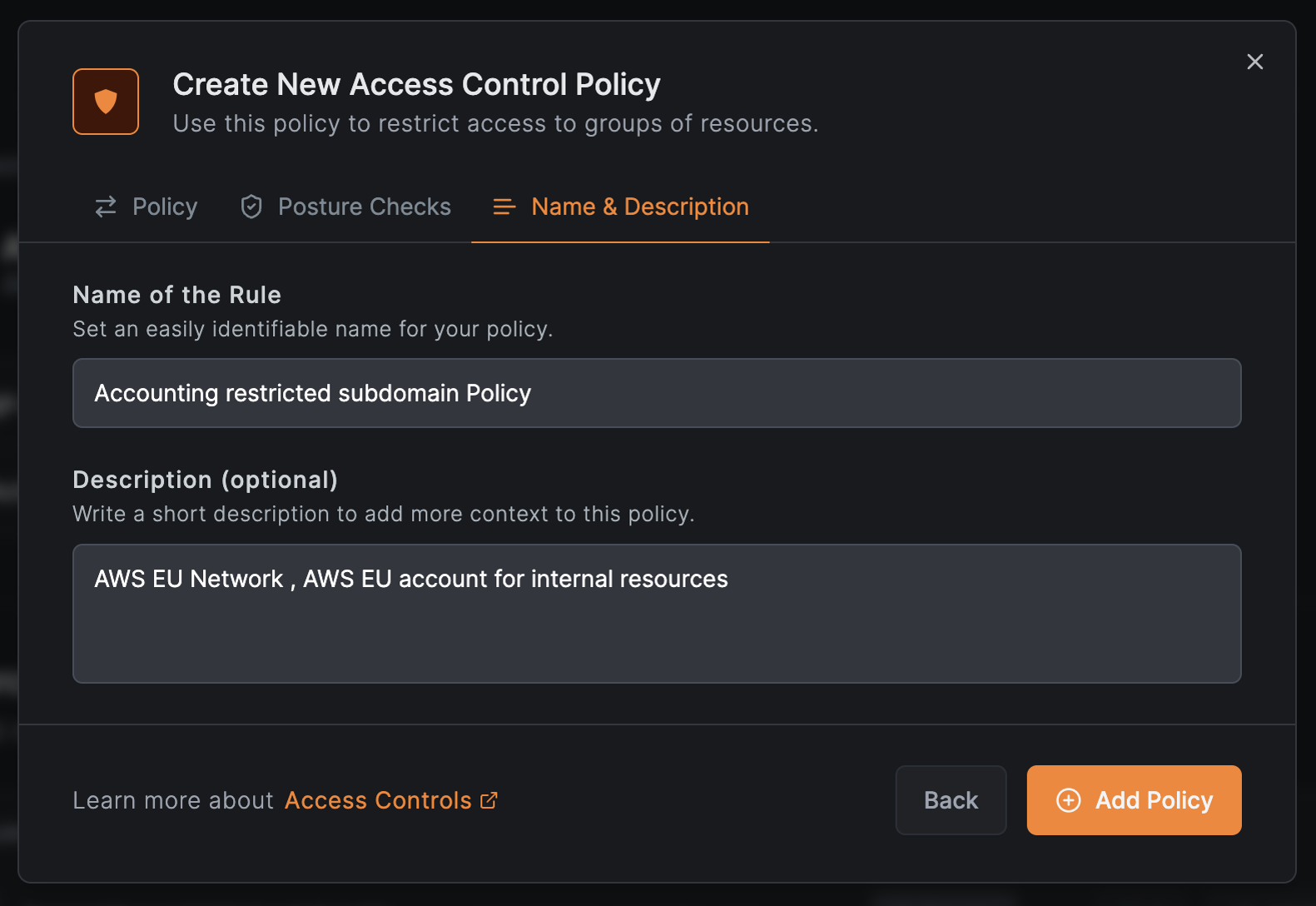
Task: Click the dialog title Create New Access Control Policy
Action: pyautogui.click(x=416, y=85)
